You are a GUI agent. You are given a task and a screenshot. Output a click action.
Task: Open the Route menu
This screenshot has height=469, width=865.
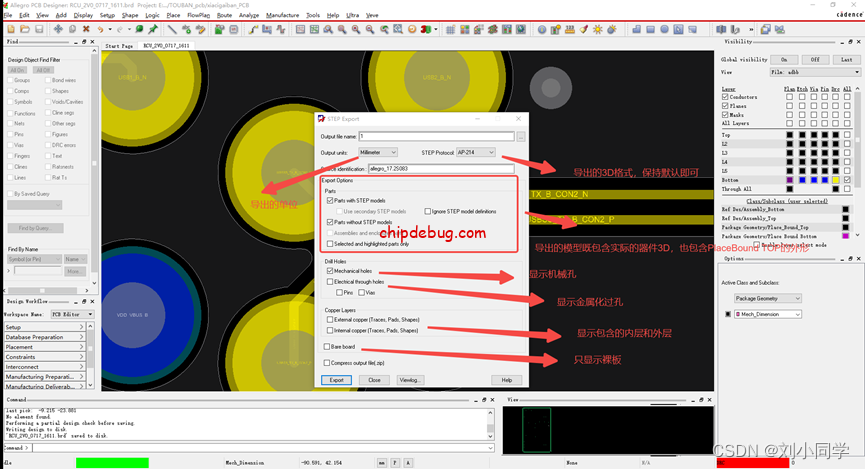pos(224,15)
